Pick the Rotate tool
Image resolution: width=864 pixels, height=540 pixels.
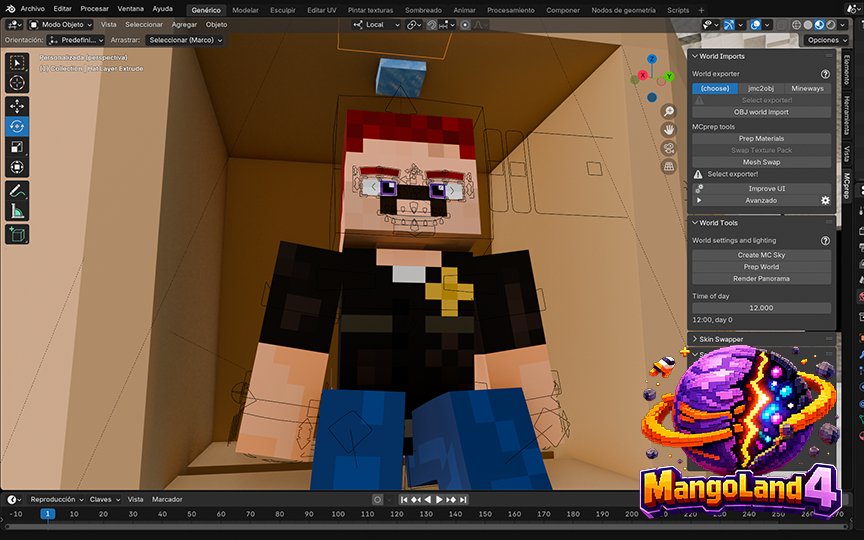(x=17, y=126)
